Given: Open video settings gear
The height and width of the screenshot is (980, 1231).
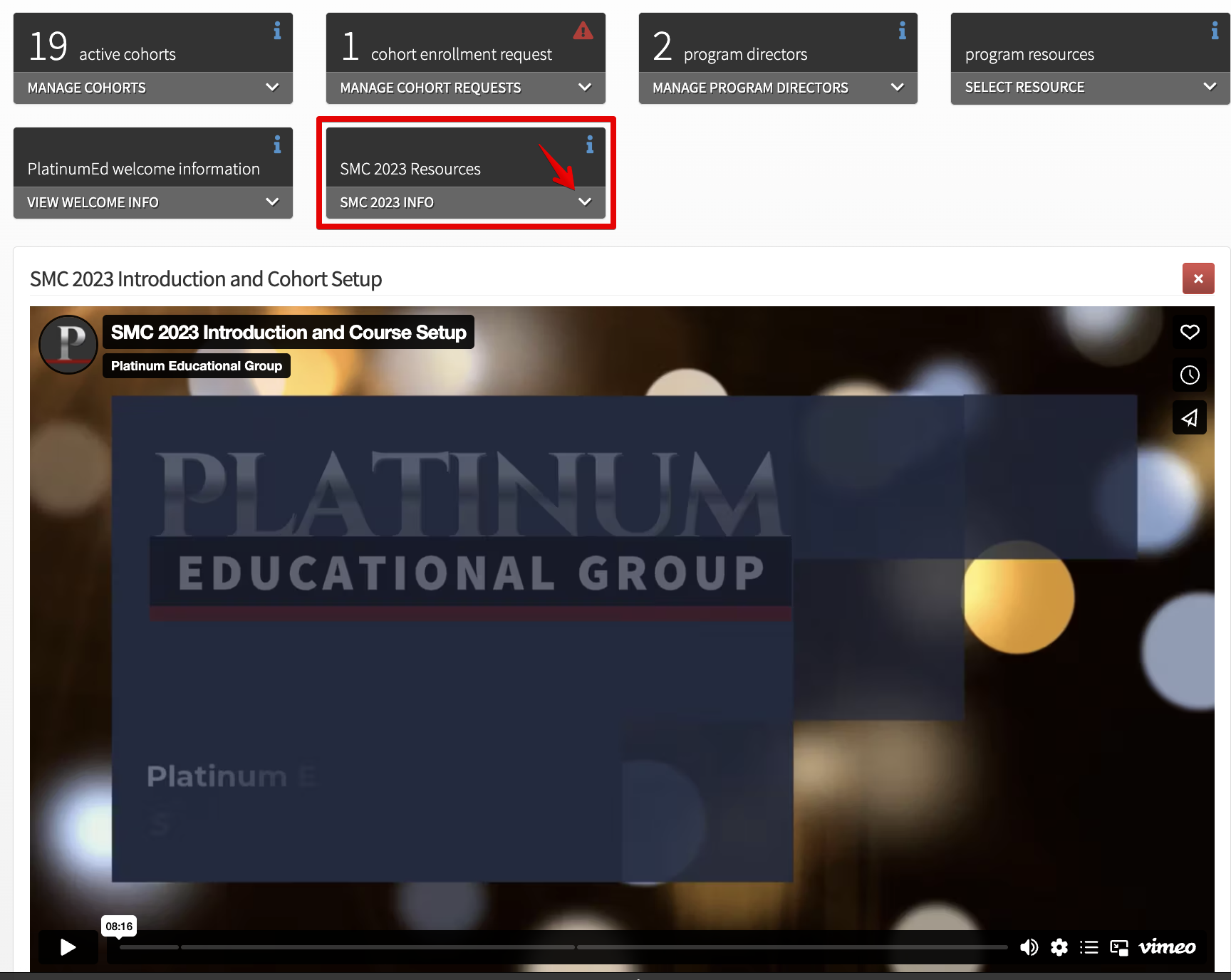Looking at the screenshot, I should tap(1059, 947).
